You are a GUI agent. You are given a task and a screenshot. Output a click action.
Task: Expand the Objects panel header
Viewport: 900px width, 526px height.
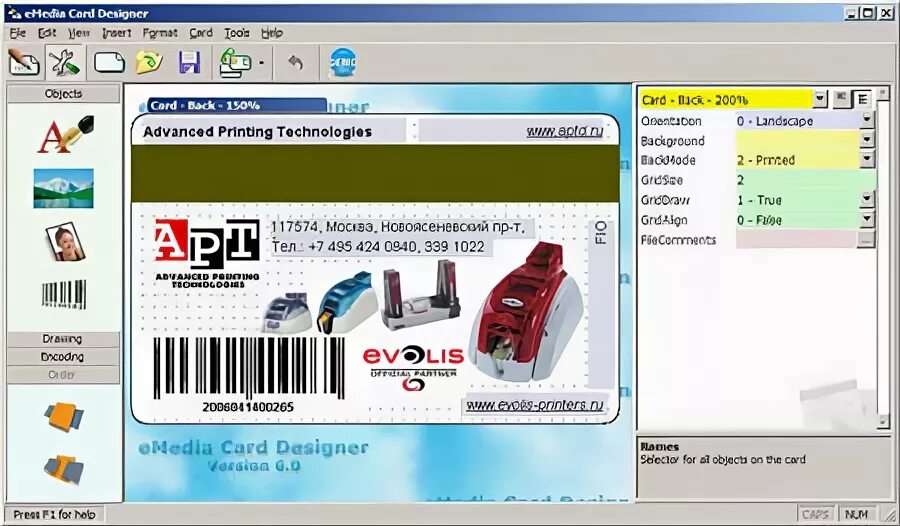click(x=64, y=94)
